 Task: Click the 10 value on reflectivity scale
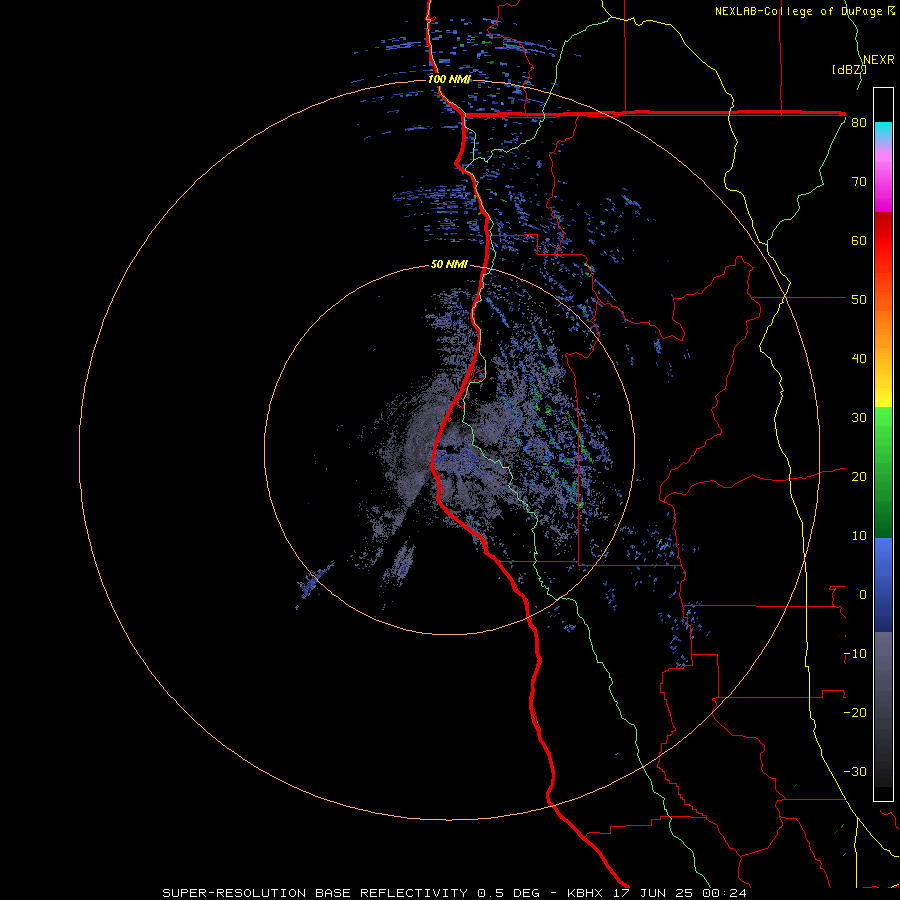(x=859, y=536)
